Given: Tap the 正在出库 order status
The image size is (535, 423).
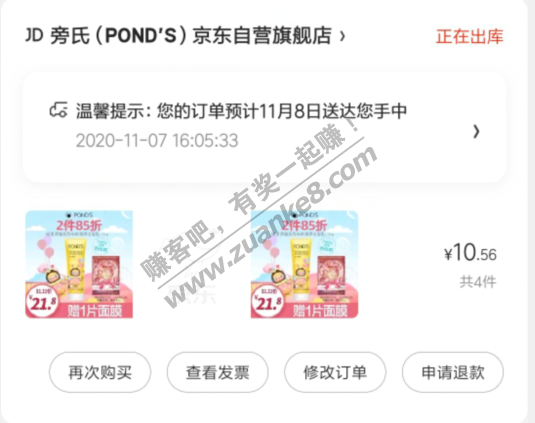Looking at the screenshot, I should (469, 37).
